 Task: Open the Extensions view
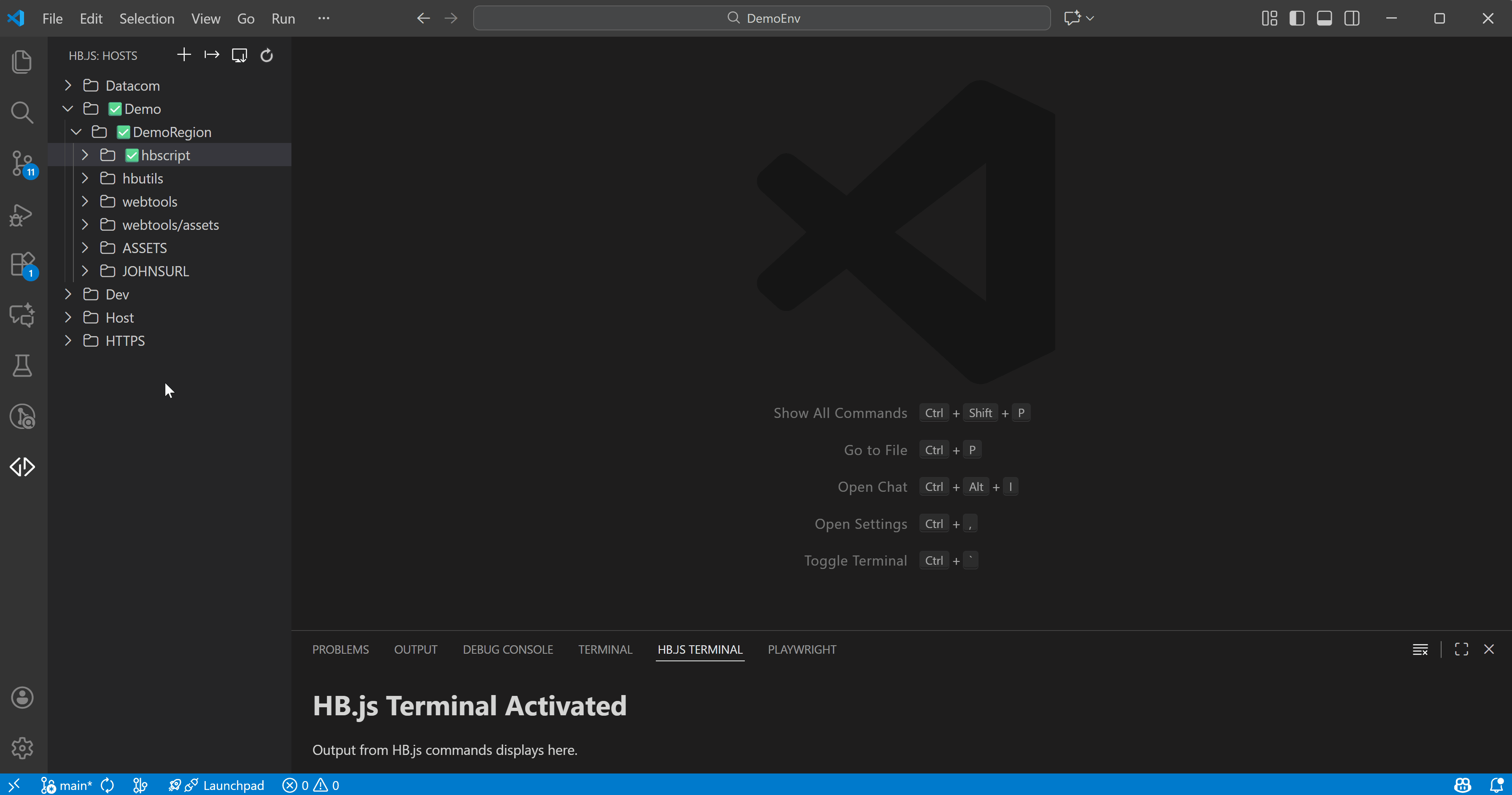tap(22, 264)
